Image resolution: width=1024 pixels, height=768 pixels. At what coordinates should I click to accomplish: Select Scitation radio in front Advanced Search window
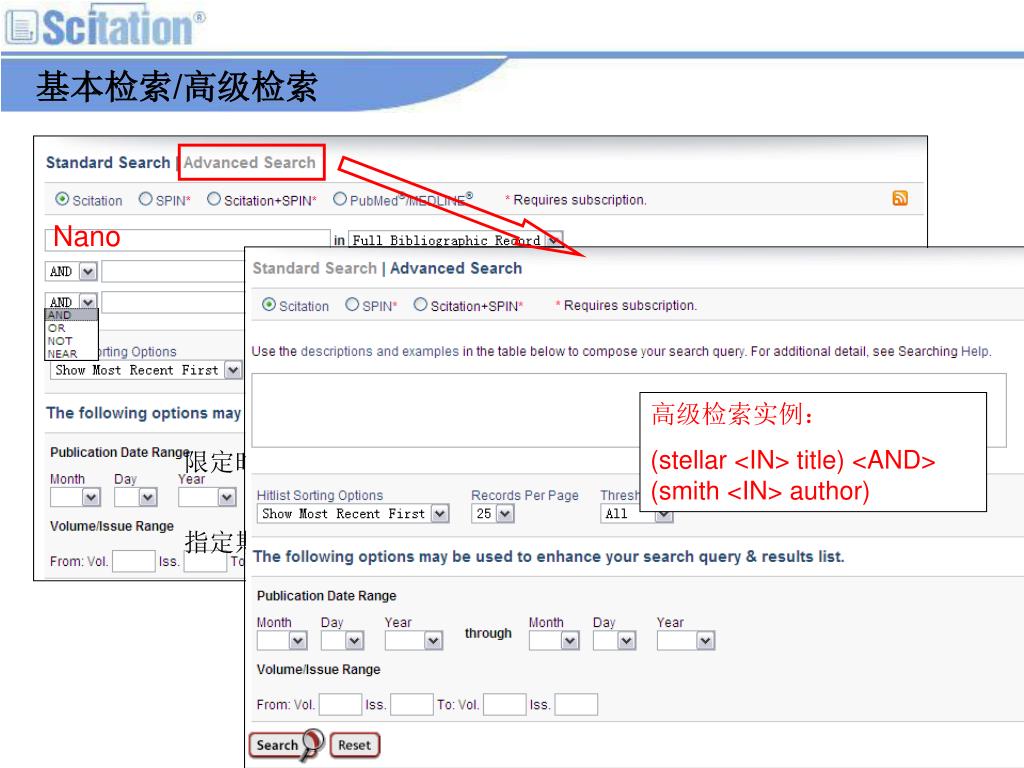[x=268, y=304]
